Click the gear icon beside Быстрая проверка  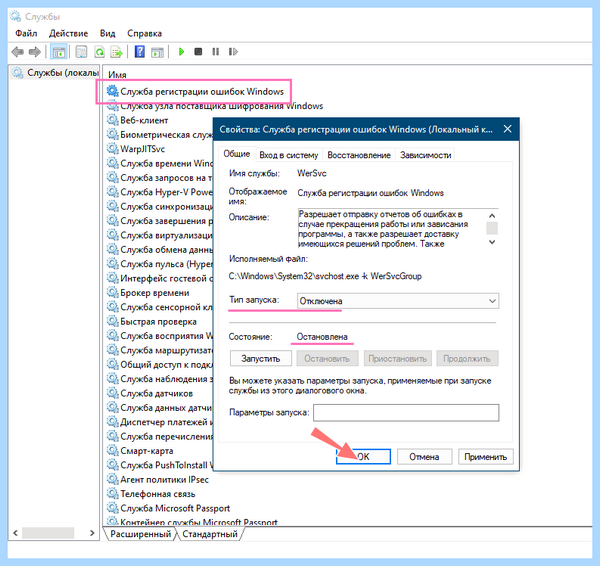[112, 321]
